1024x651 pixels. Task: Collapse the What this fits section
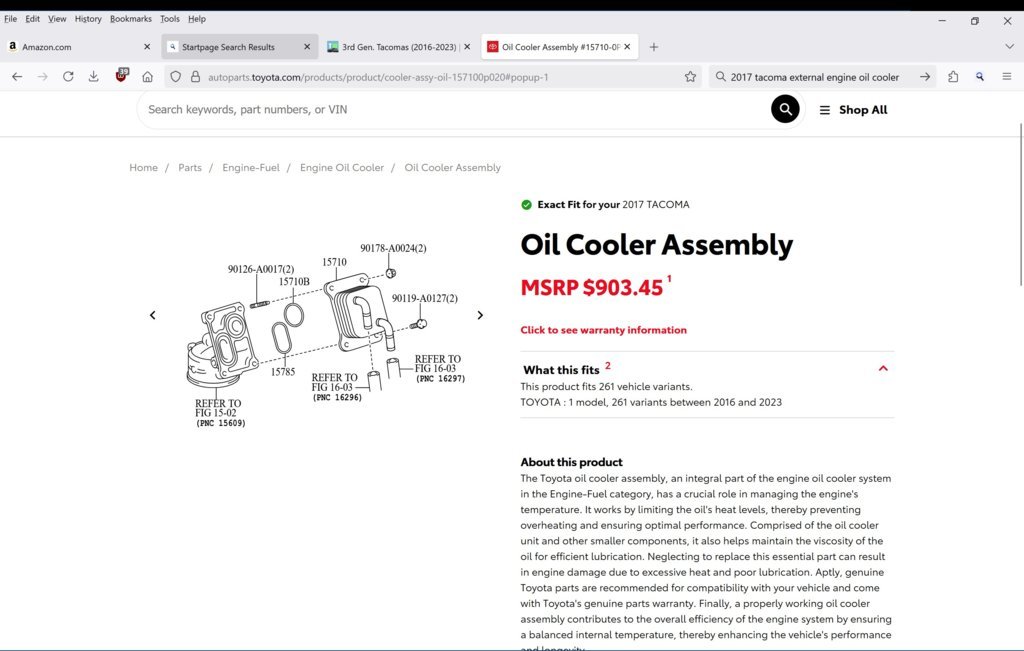(x=883, y=368)
